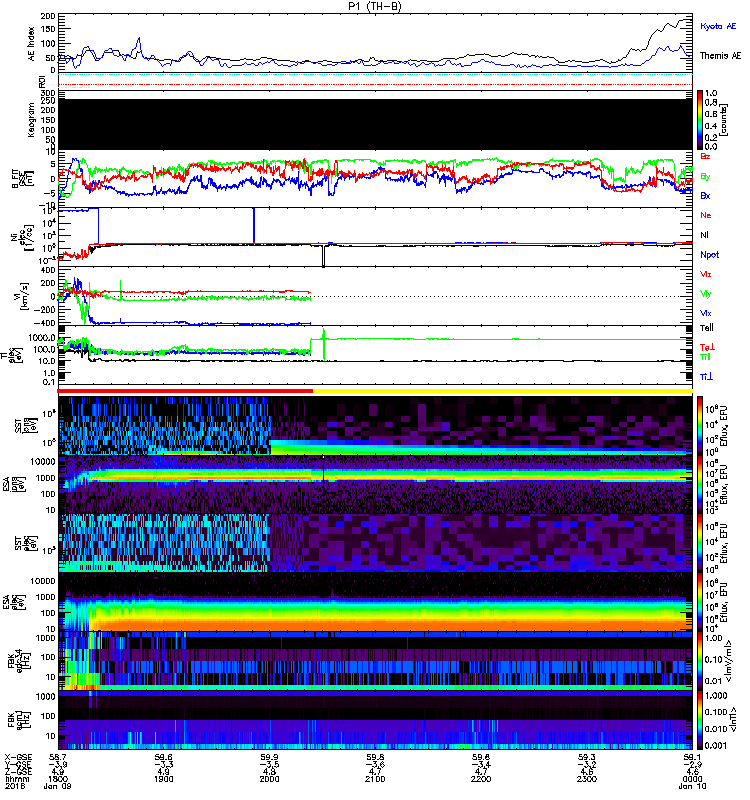Click the ion velocity Vi plot panel
The height and width of the screenshot is (800, 750).
pos(375,296)
